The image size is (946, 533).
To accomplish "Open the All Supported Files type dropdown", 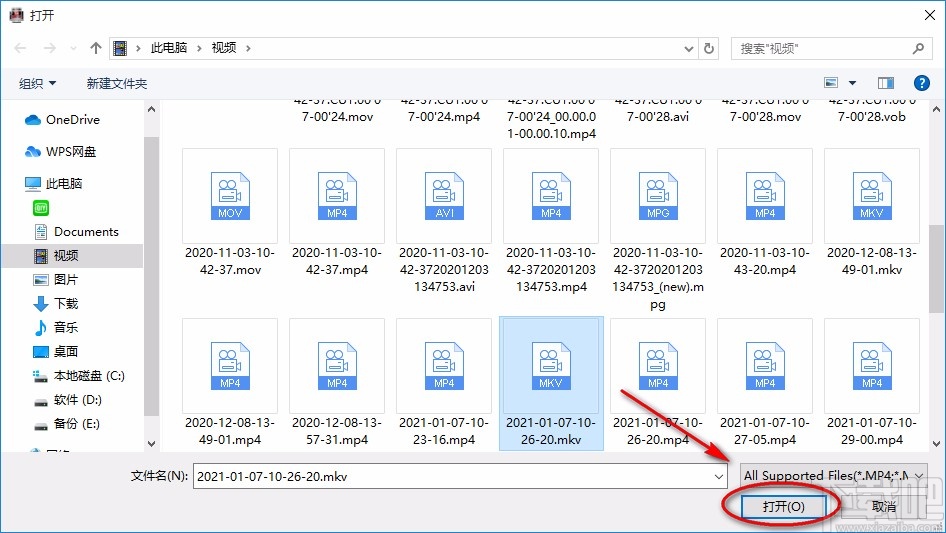I will [834, 476].
